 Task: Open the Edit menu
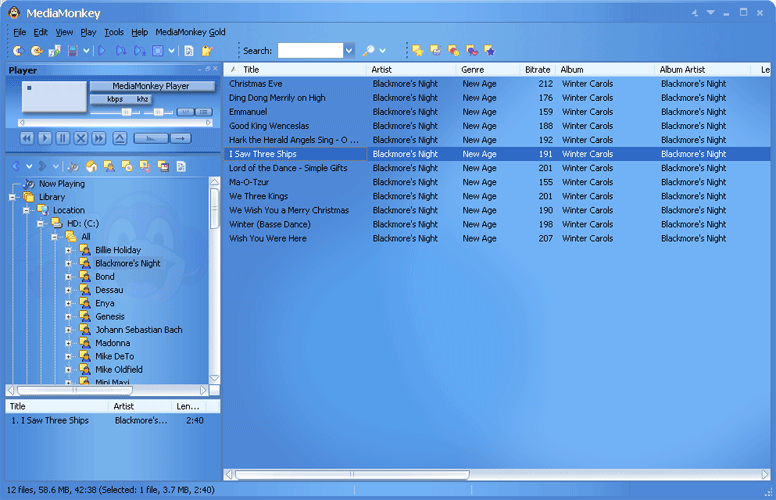click(40, 32)
